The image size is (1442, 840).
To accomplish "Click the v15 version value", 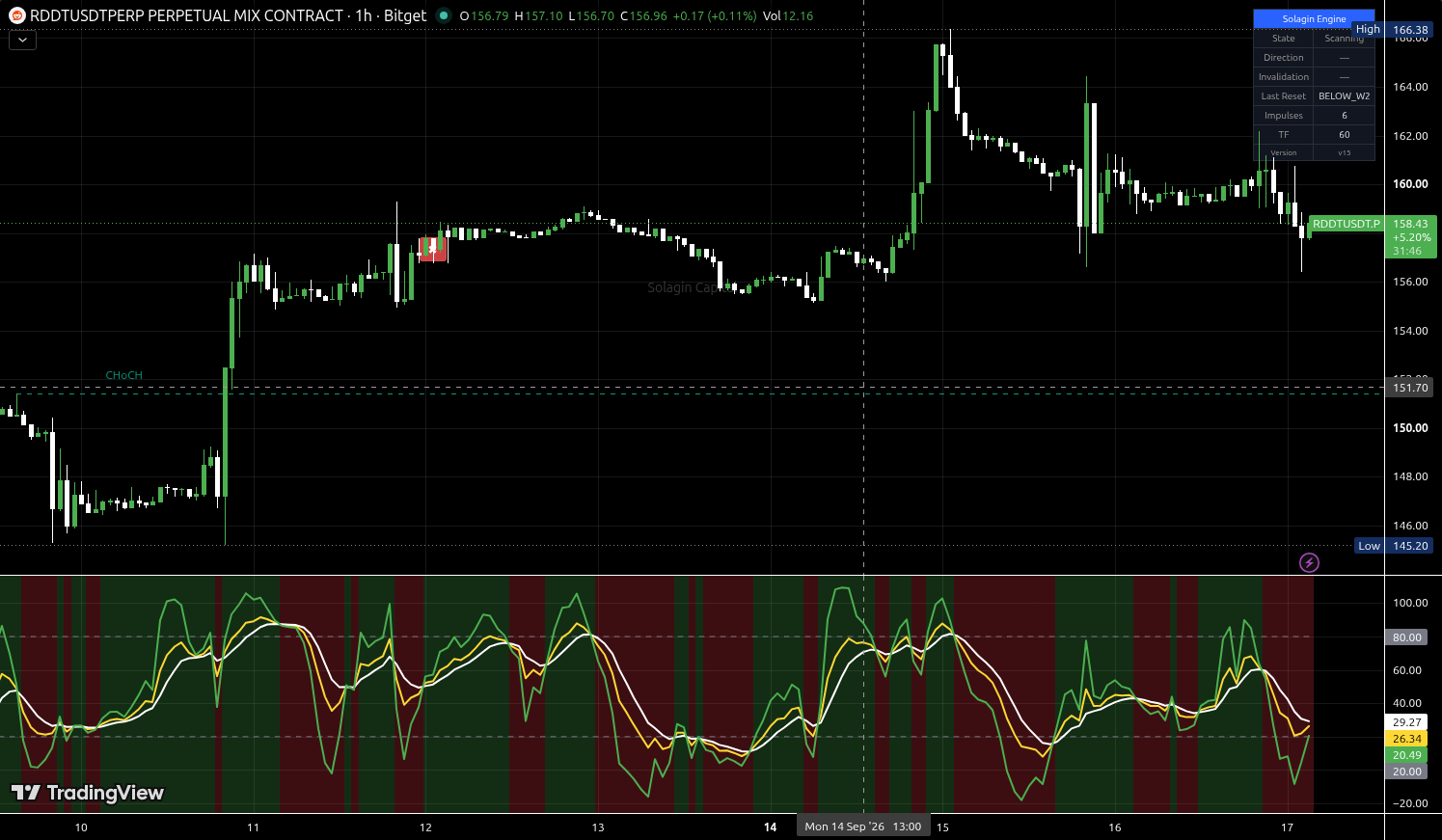I will click(x=1344, y=152).
